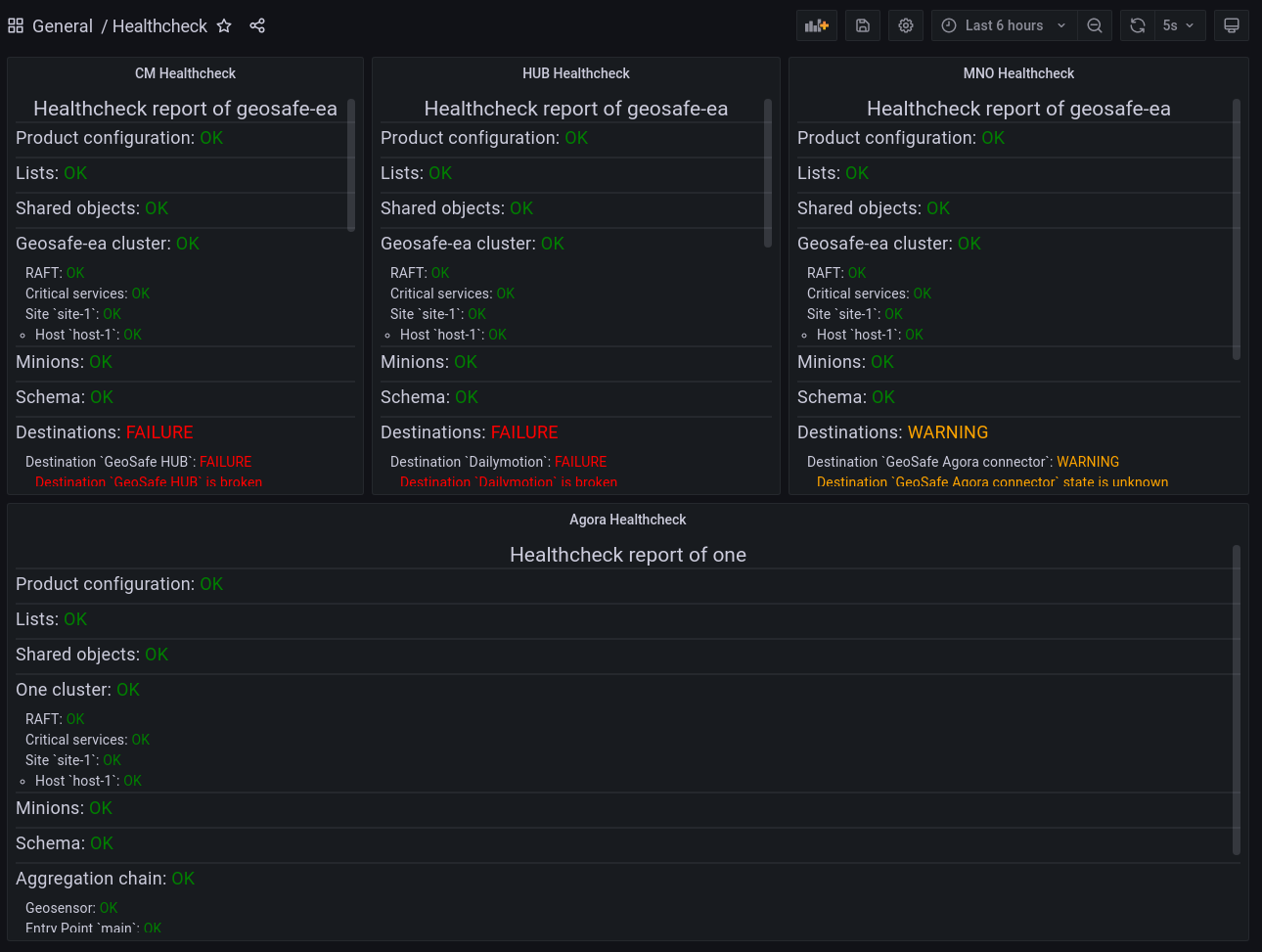The width and height of the screenshot is (1262, 952).
Task: Save the dashboard
Action: pos(863,25)
